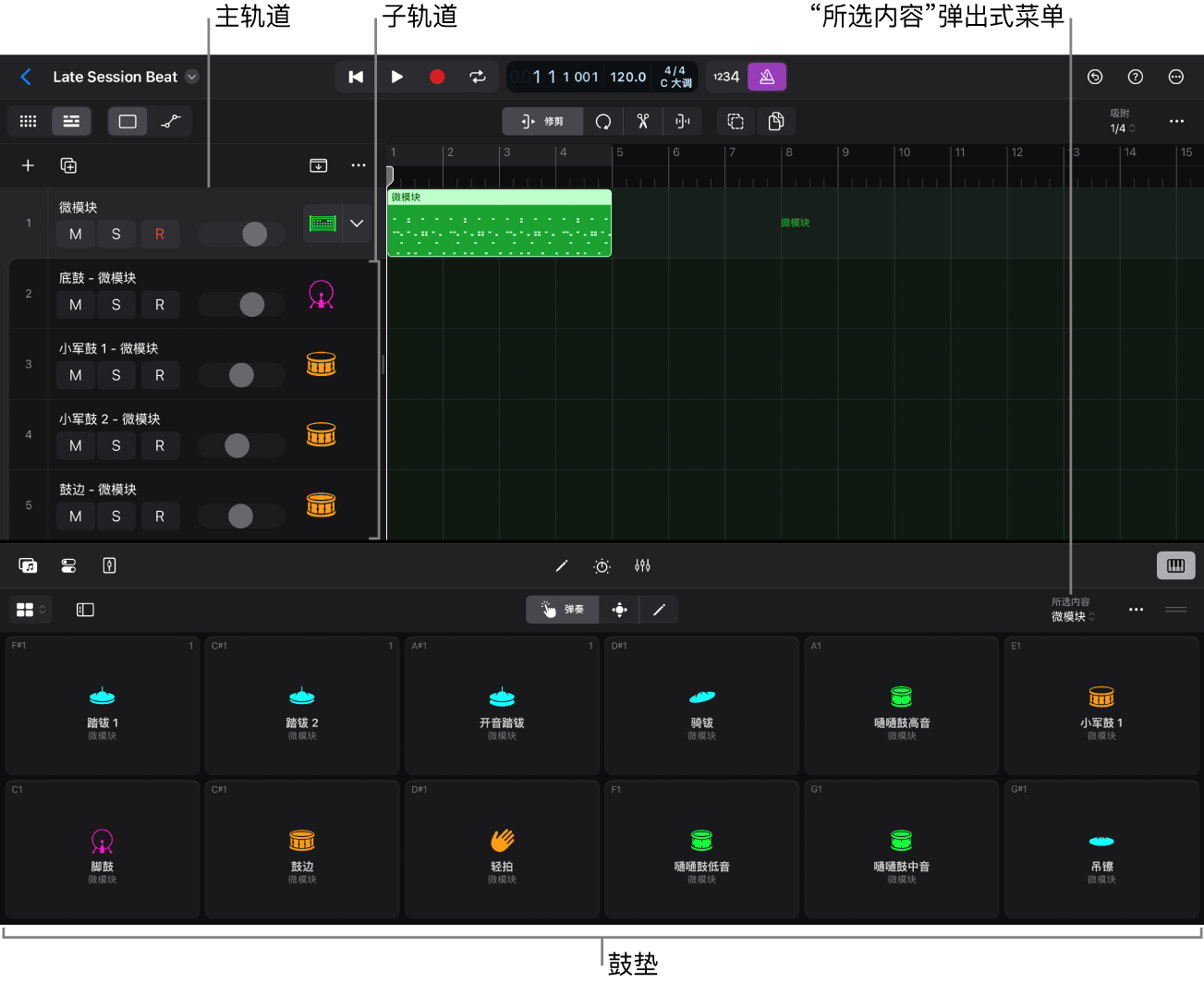Click the snare icon on 小军鼓 1 track
The width and height of the screenshot is (1204, 983).
pyautogui.click(x=322, y=364)
